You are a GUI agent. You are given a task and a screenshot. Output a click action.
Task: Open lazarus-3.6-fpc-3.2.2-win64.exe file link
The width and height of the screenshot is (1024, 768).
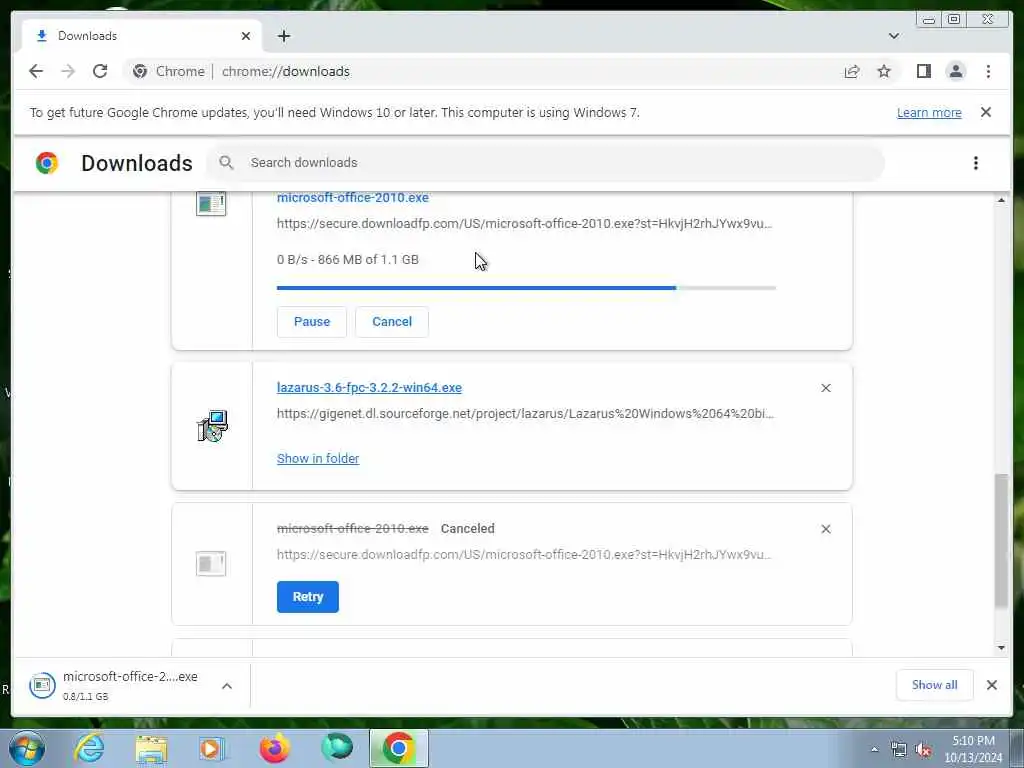click(369, 387)
